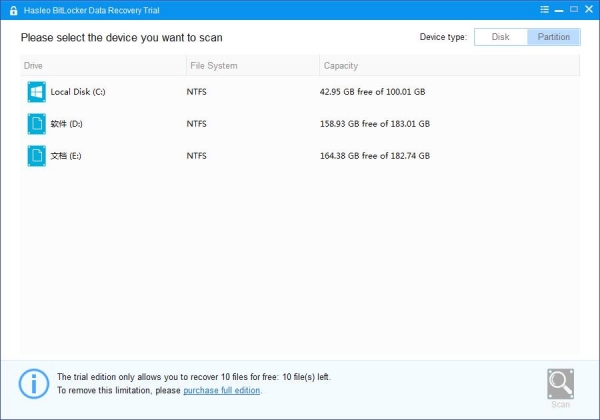
Task: Click the trial edition '10 file(s) left' notice
Action: coord(194,377)
